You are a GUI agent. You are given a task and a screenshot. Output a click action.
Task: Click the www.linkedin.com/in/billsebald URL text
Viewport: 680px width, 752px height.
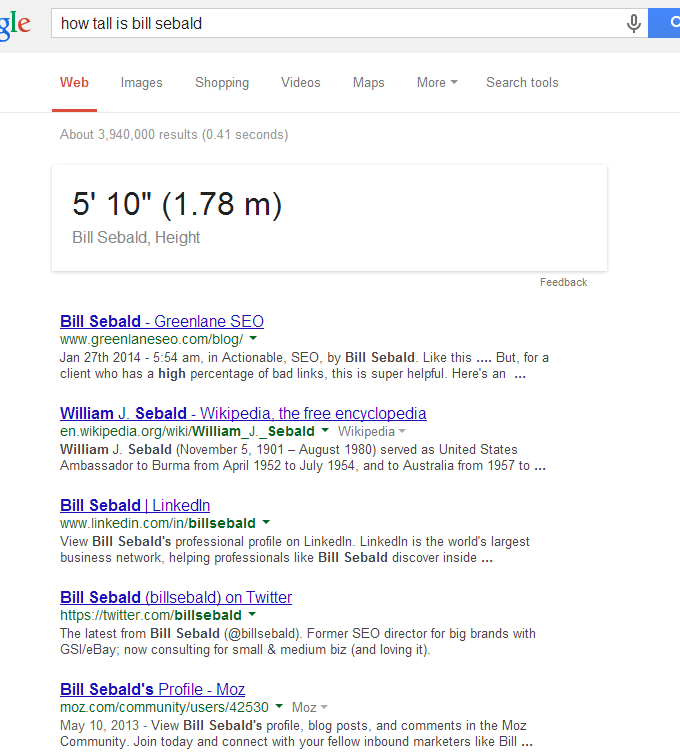pos(158,523)
